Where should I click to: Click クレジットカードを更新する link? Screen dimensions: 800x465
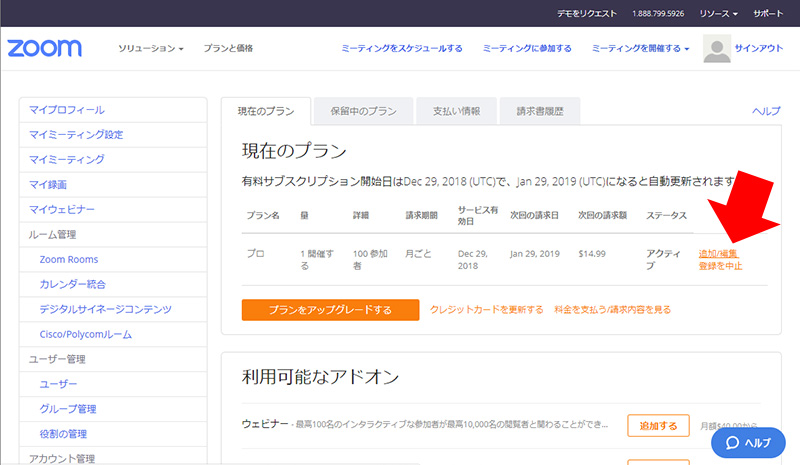pos(486,310)
